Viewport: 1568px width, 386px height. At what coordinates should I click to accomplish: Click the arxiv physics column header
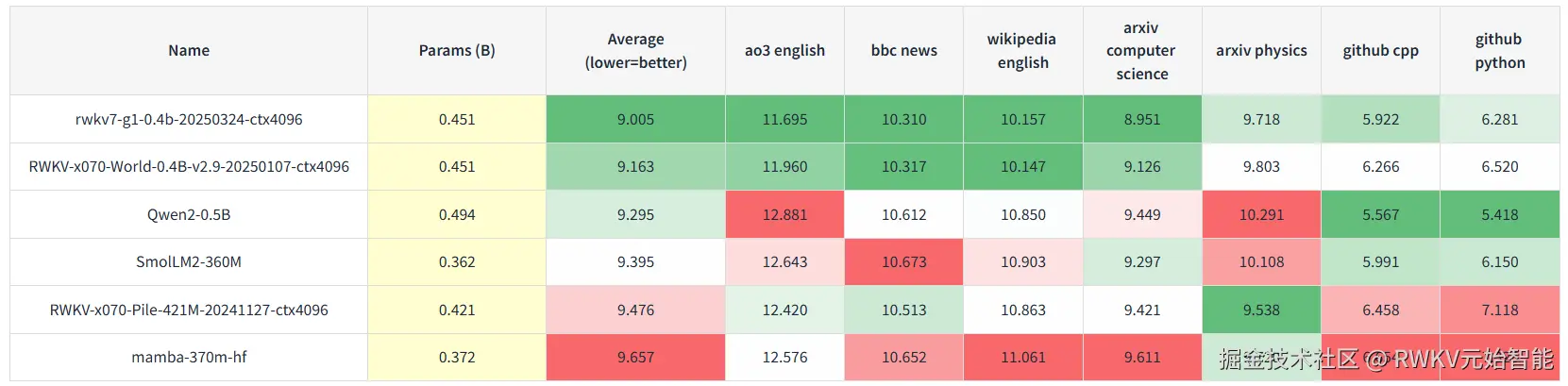pos(1261,51)
